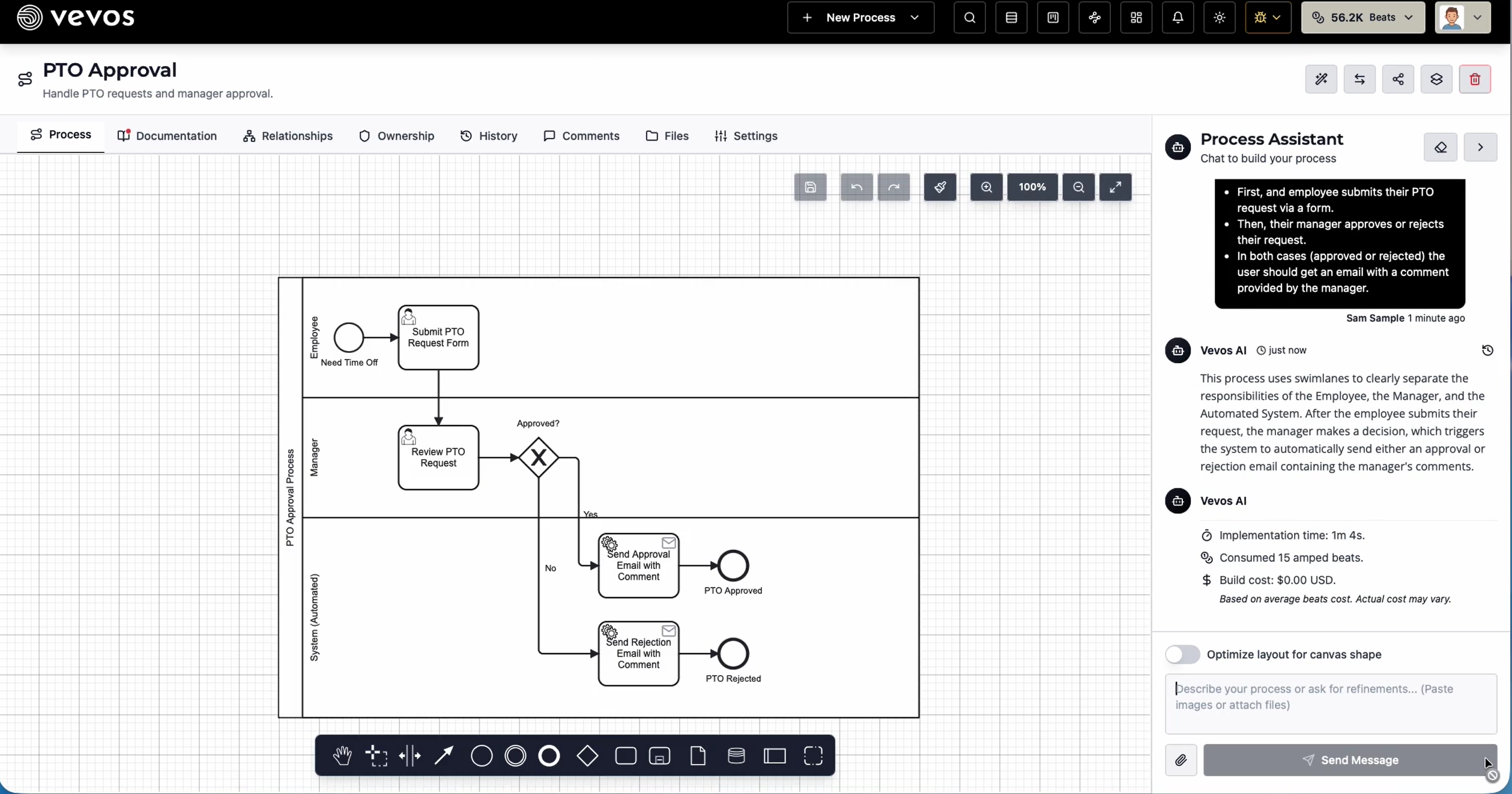Undo the last canvas change
The height and width of the screenshot is (794, 1512).
click(x=856, y=187)
